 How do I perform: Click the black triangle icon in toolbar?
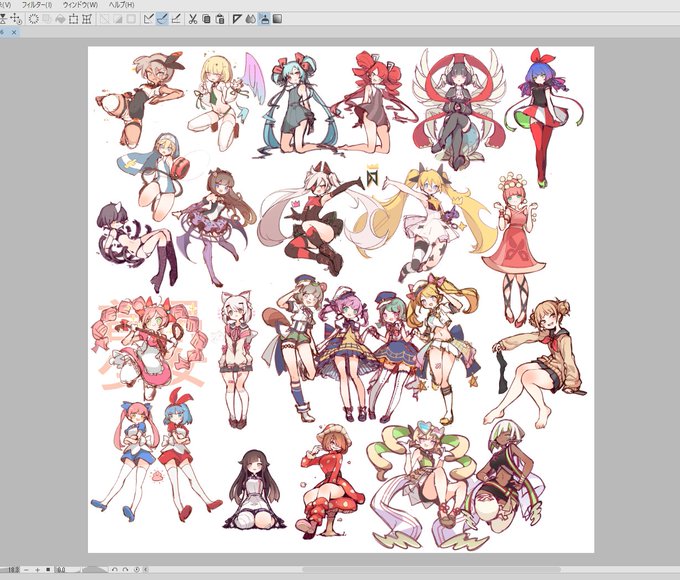237,19
